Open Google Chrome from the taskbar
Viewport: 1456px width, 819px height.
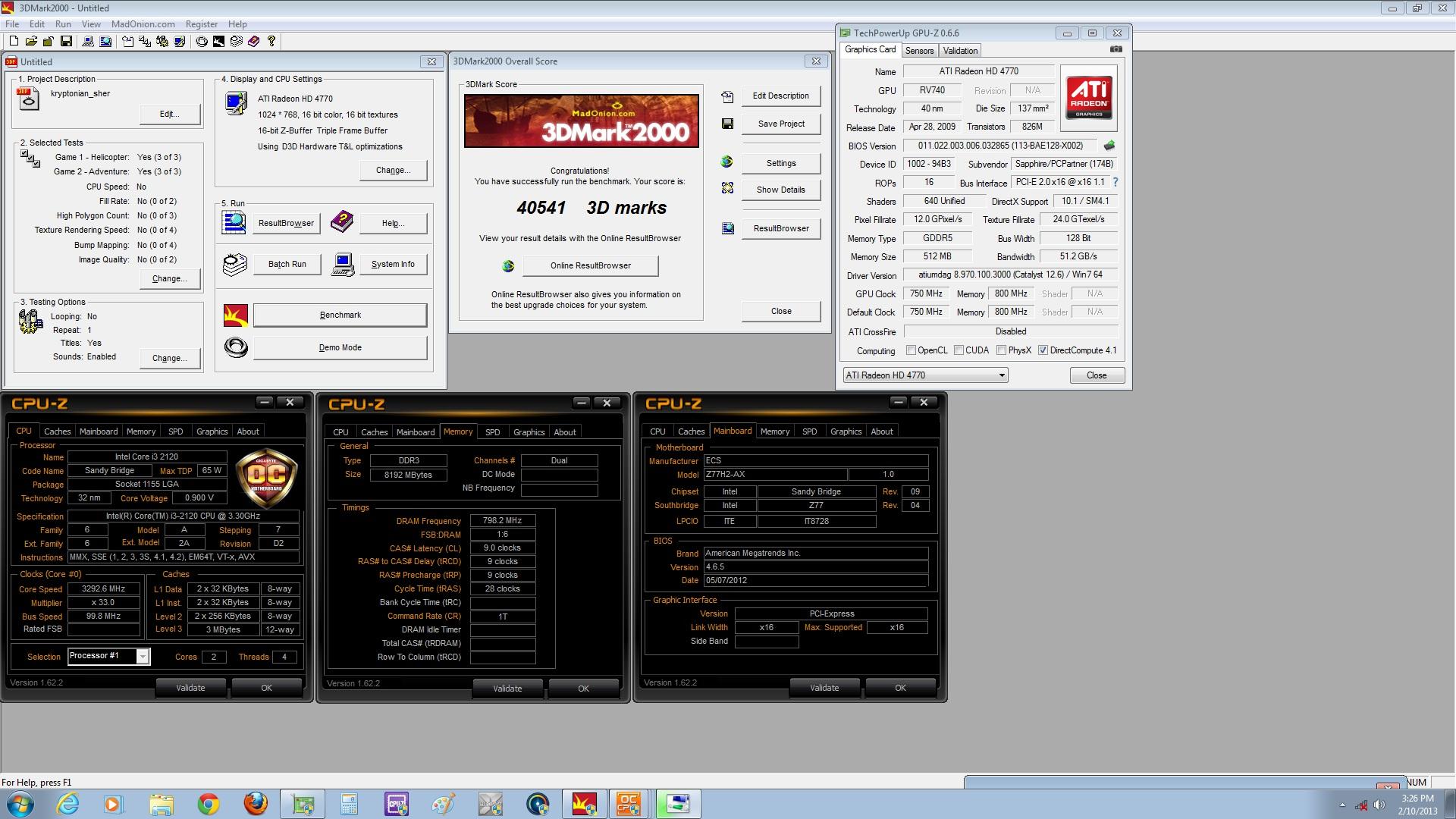coord(208,804)
